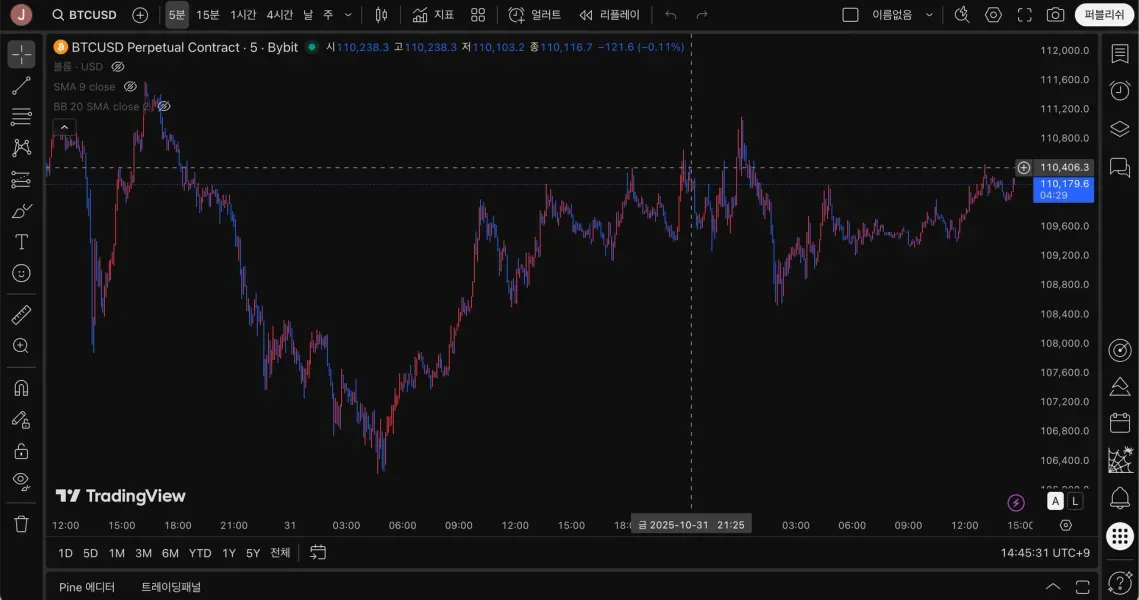The image size is (1139, 600).
Task: Select the Fibonacci retracement tool
Action: tap(21, 117)
